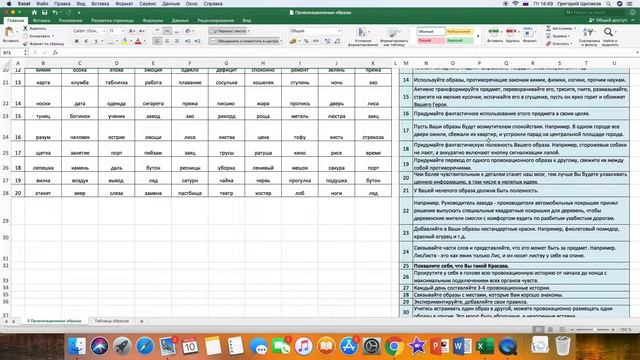The width and height of the screenshot is (640, 360).
Task: Open the Таблица образов sheet tab
Action: (x=111, y=321)
